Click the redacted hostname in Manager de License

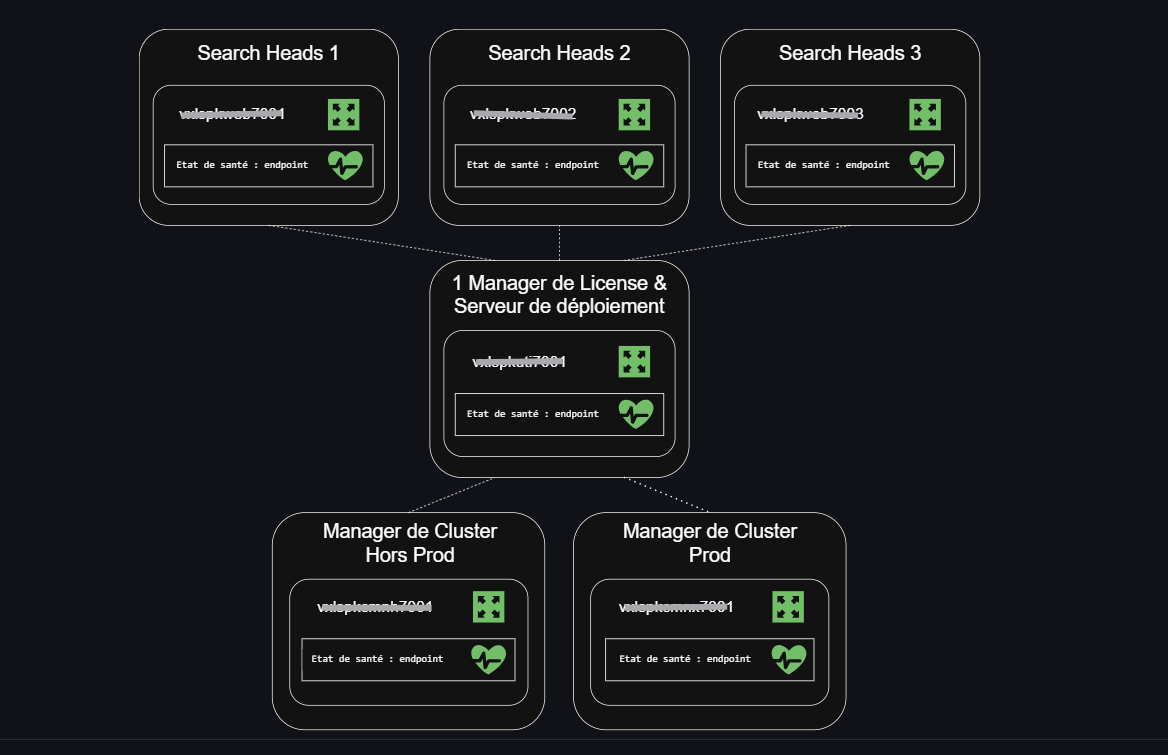[519, 362]
